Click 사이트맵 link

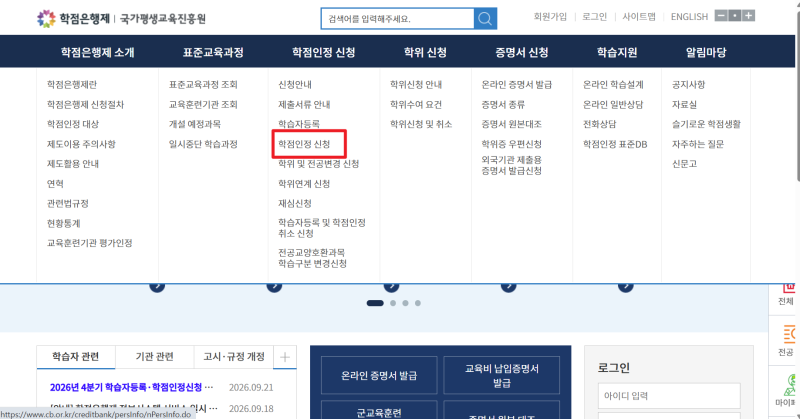coord(639,17)
